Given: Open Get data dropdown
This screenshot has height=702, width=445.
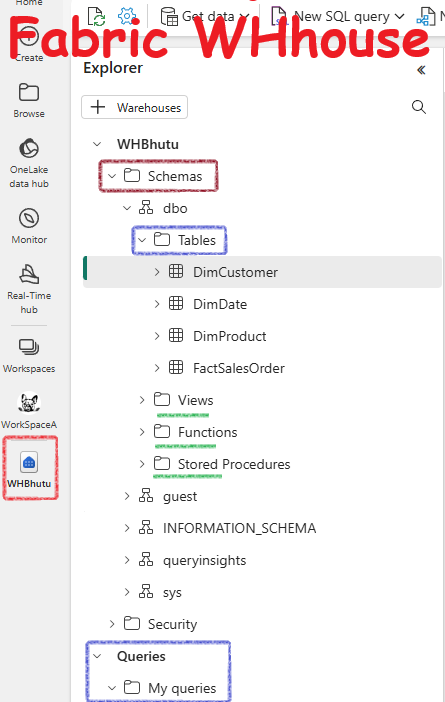Looking at the screenshot, I should tap(205, 17).
